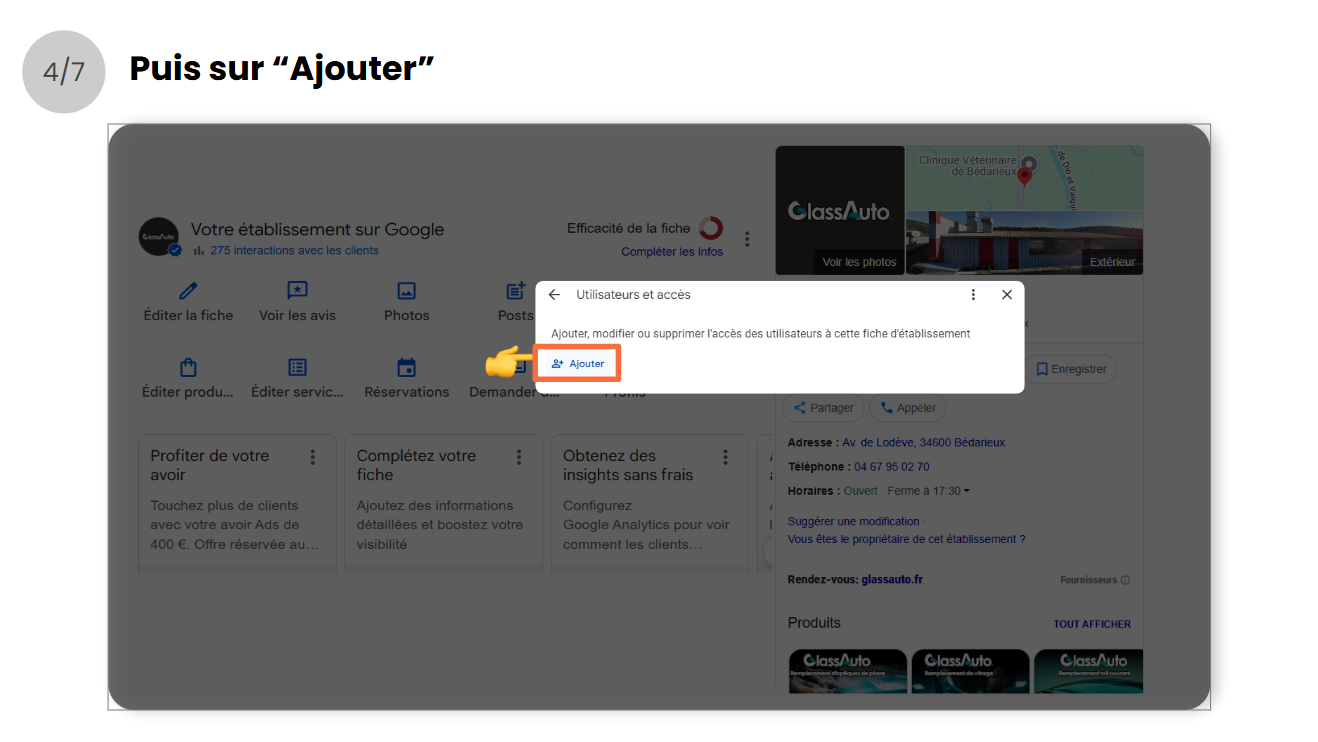Open Éditer produits shopping bag icon

click(x=188, y=368)
